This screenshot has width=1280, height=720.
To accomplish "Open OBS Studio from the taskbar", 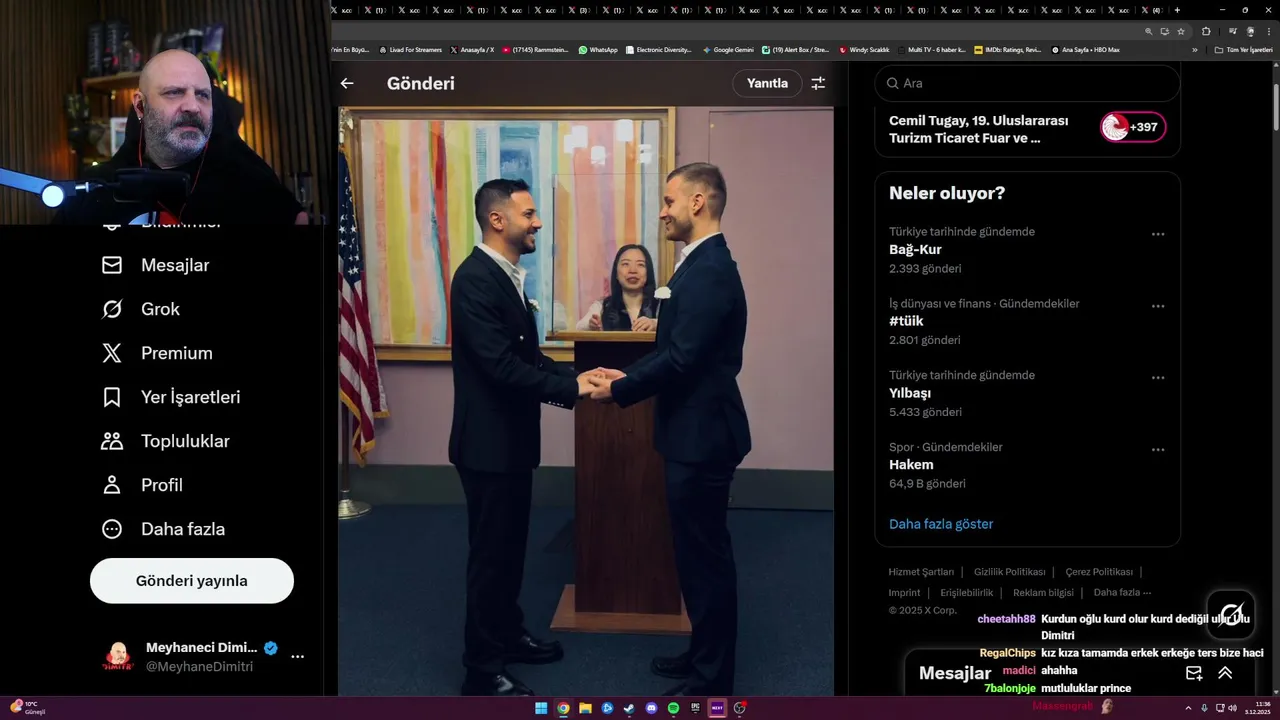I will (739, 708).
